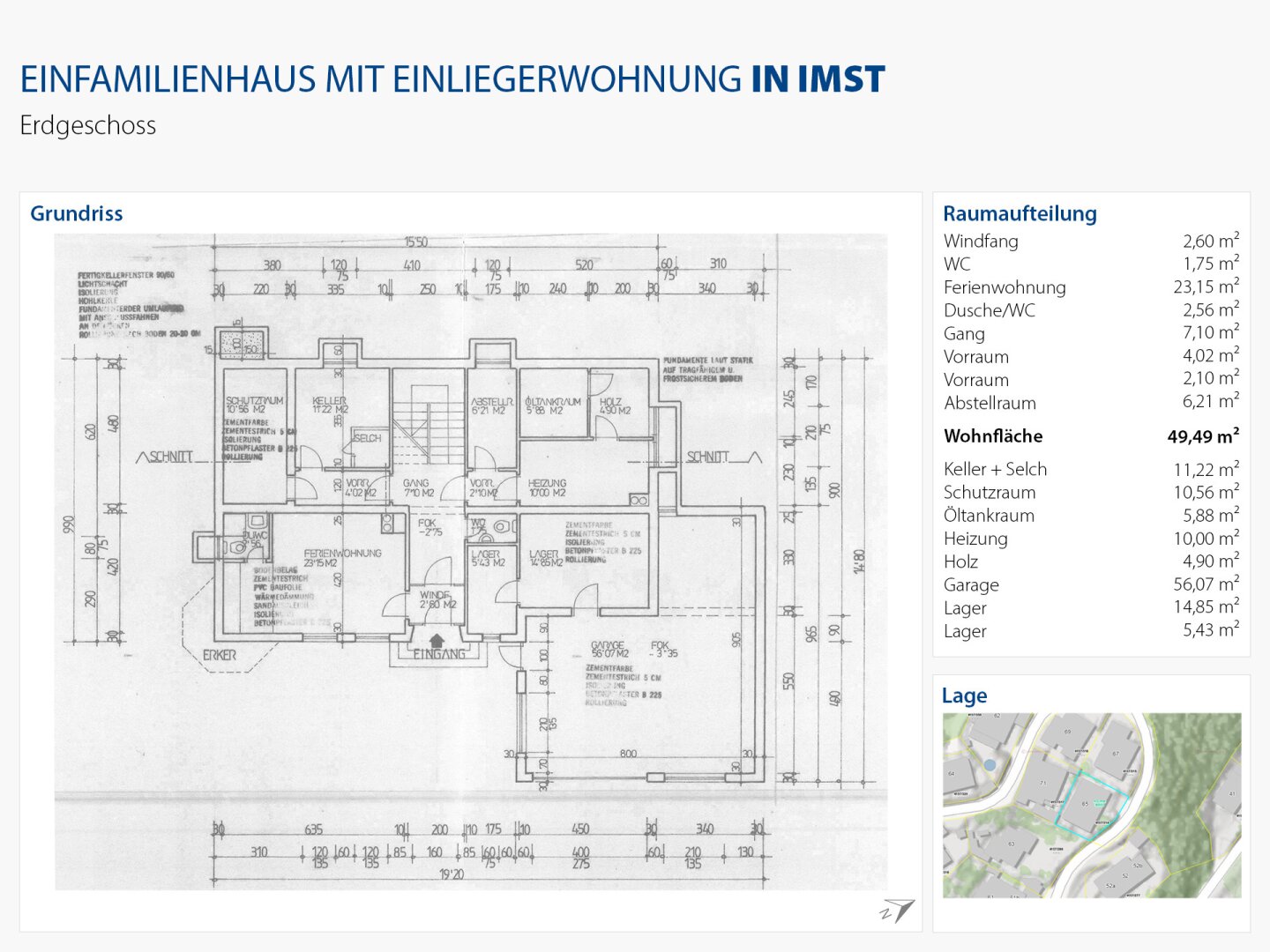Click the '15'50' top dimension on plan
This screenshot has height=952, width=1270.
click(416, 242)
